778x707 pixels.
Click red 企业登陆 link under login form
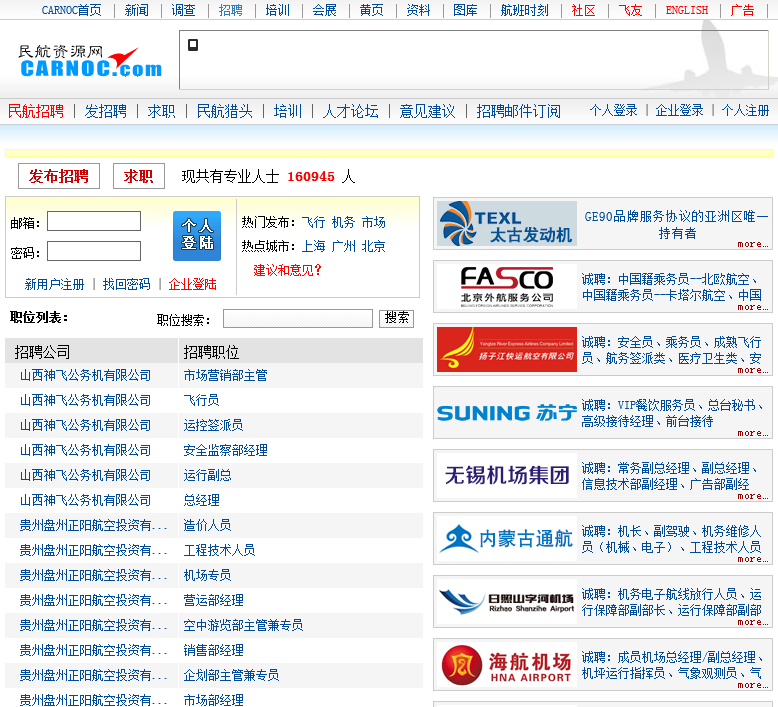[193, 284]
